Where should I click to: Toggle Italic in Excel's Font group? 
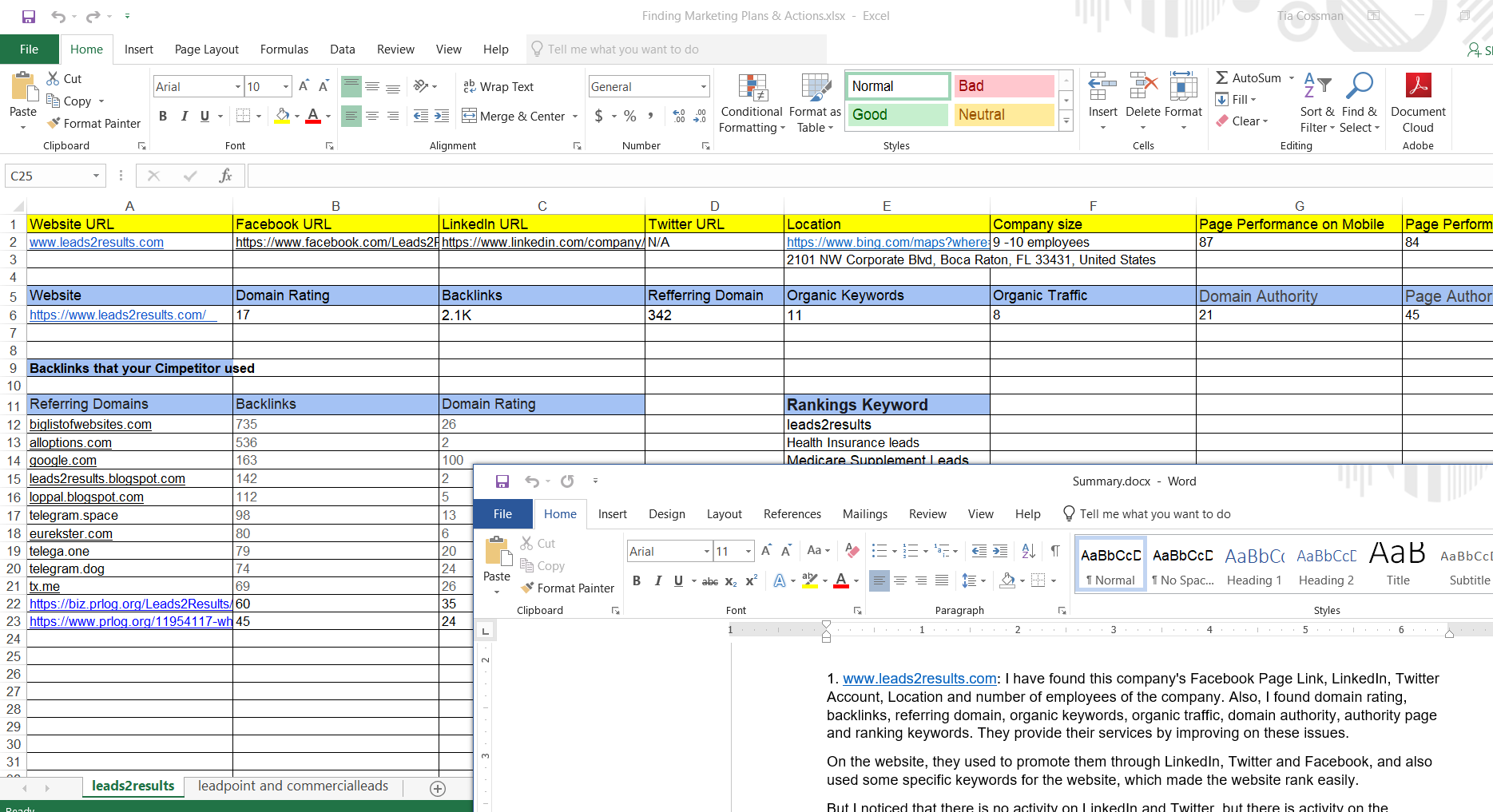pos(185,116)
